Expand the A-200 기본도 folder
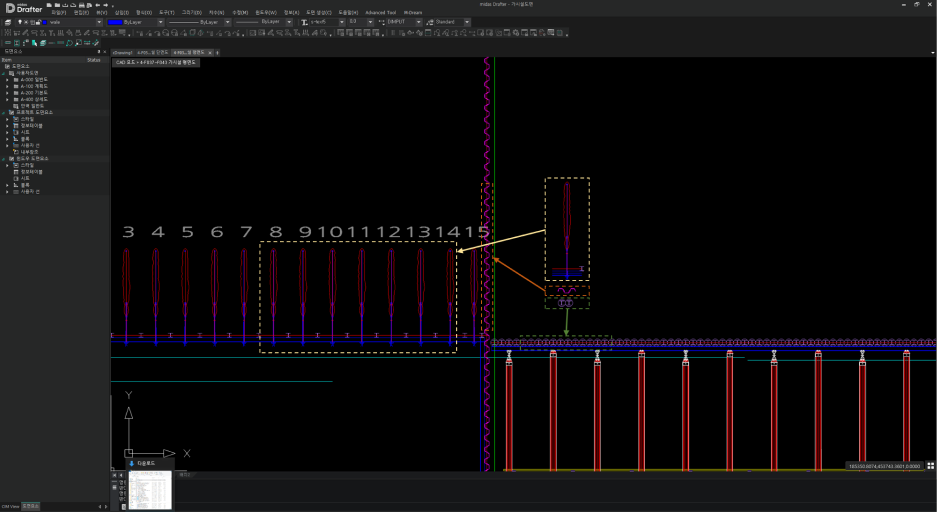 coord(7,93)
